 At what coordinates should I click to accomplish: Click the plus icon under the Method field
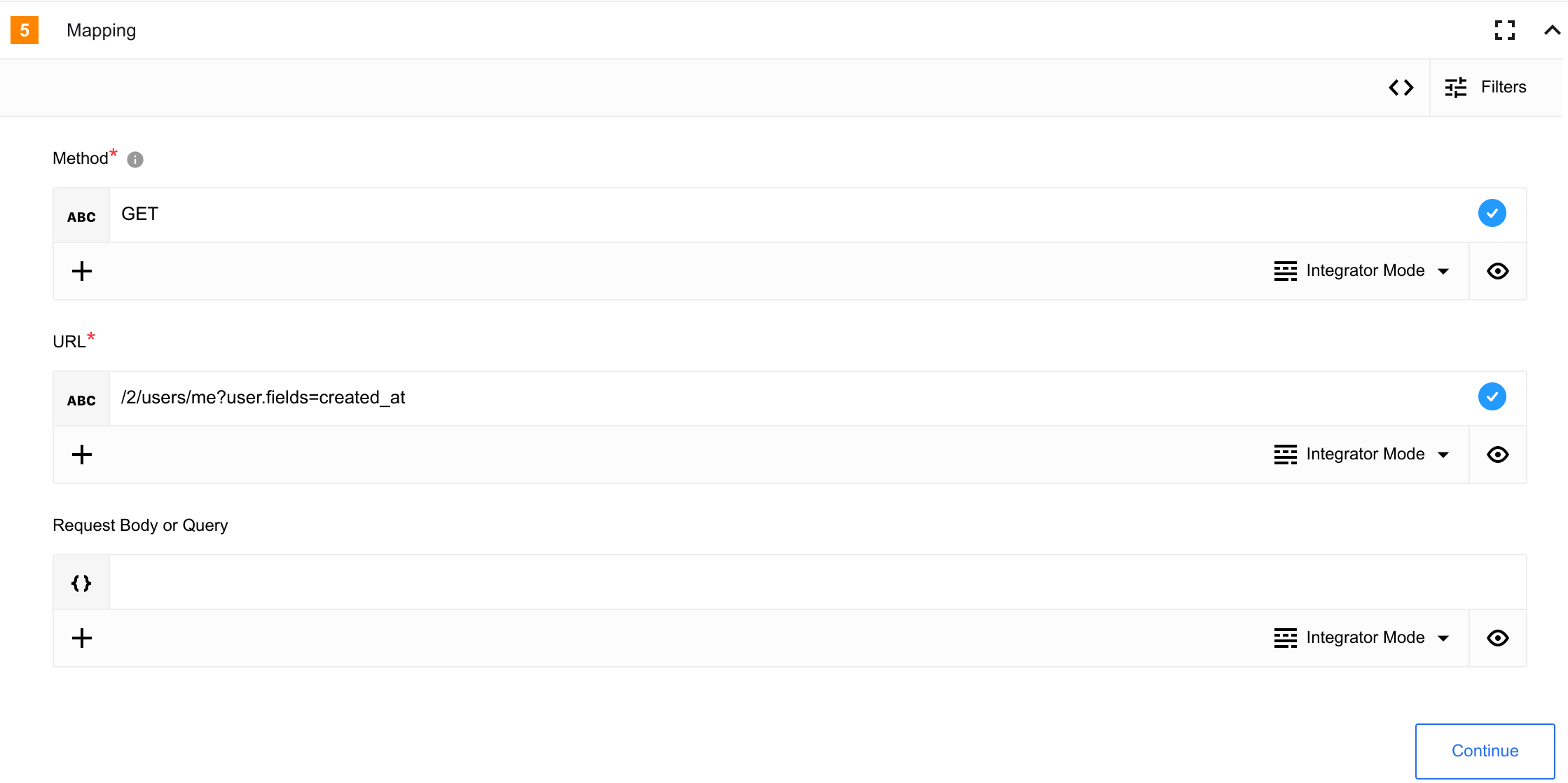[82, 270]
